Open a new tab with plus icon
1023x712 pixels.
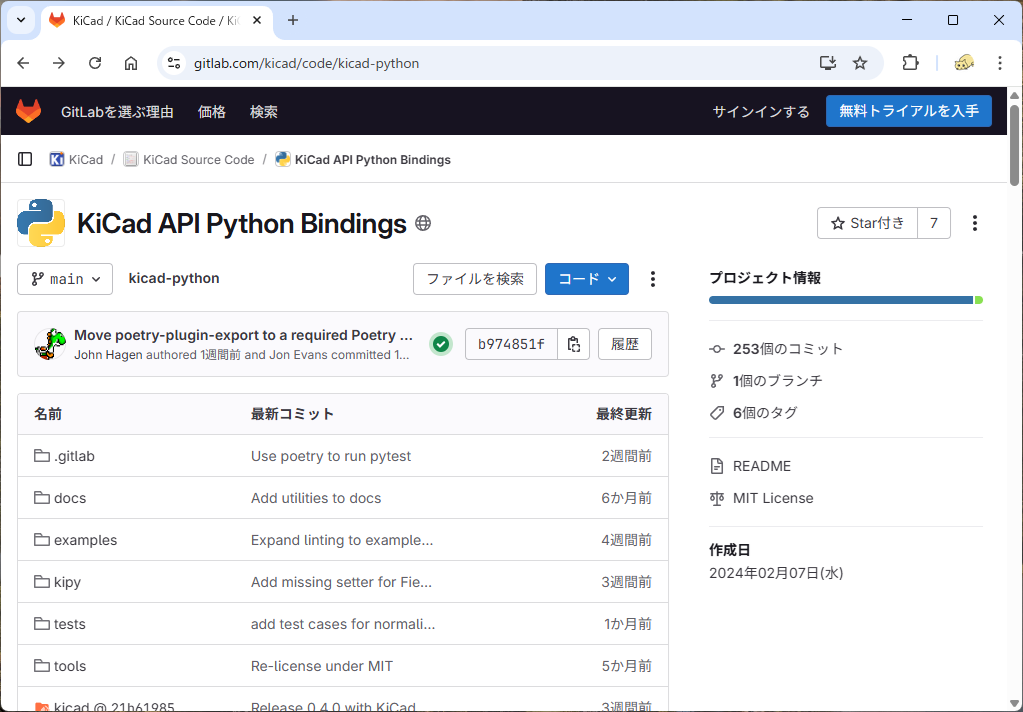(293, 20)
